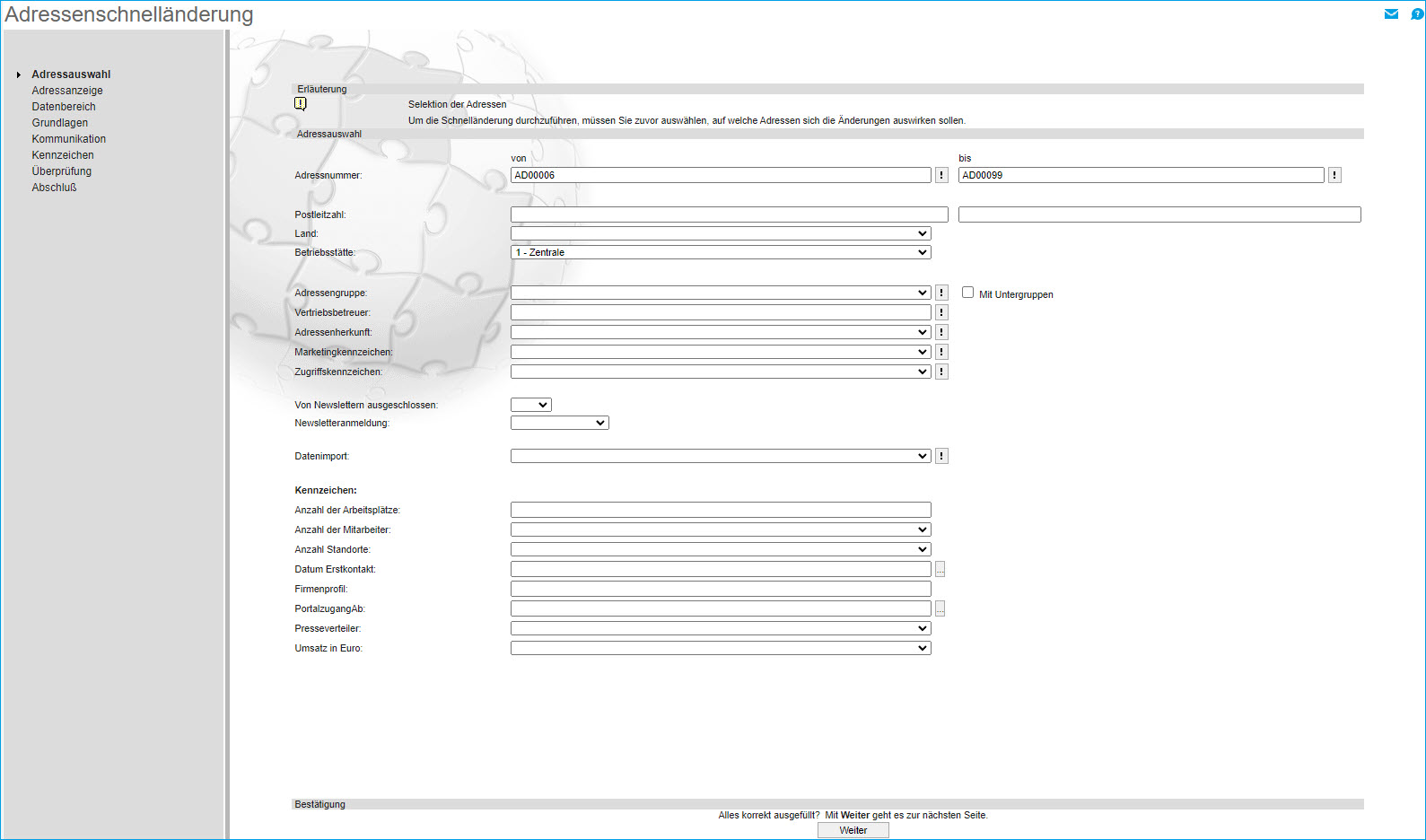The image size is (1426, 840).
Task: Select Kommunikation in the sidebar menu
Action: (x=69, y=139)
